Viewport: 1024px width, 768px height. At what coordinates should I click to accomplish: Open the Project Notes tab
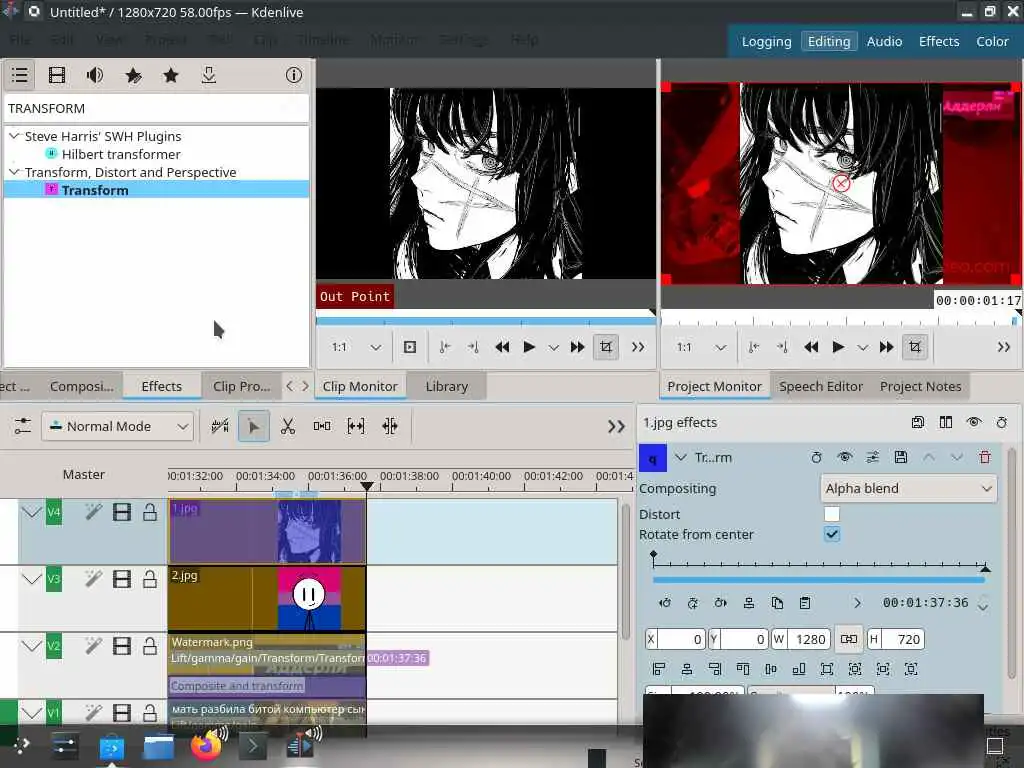(x=920, y=386)
